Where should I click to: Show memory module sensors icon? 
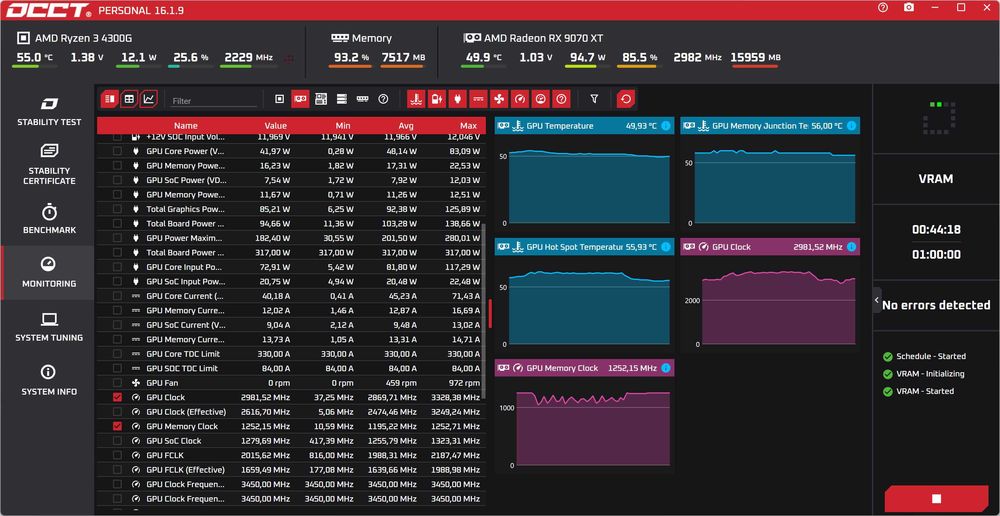pyautogui.click(x=362, y=99)
